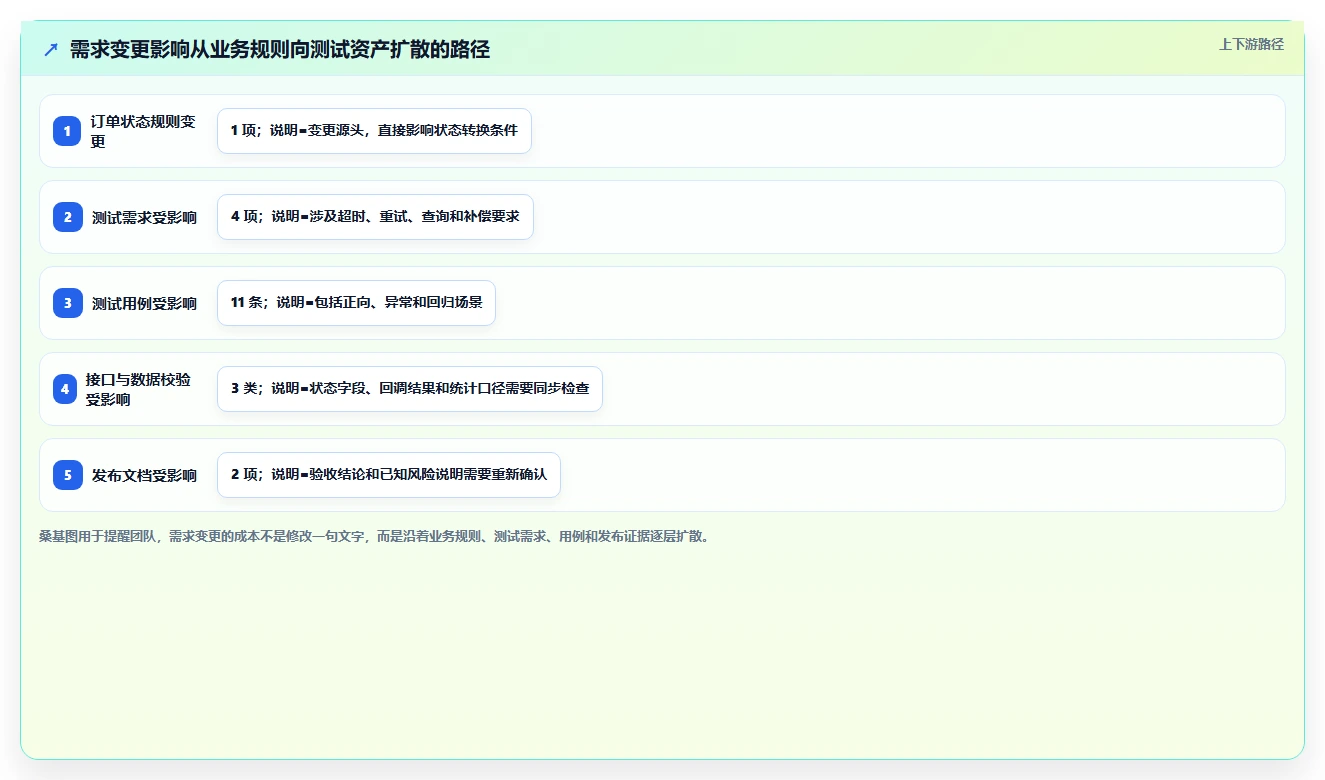Select step badge 4 for 接口与数据校验受影响

(x=65, y=389)
